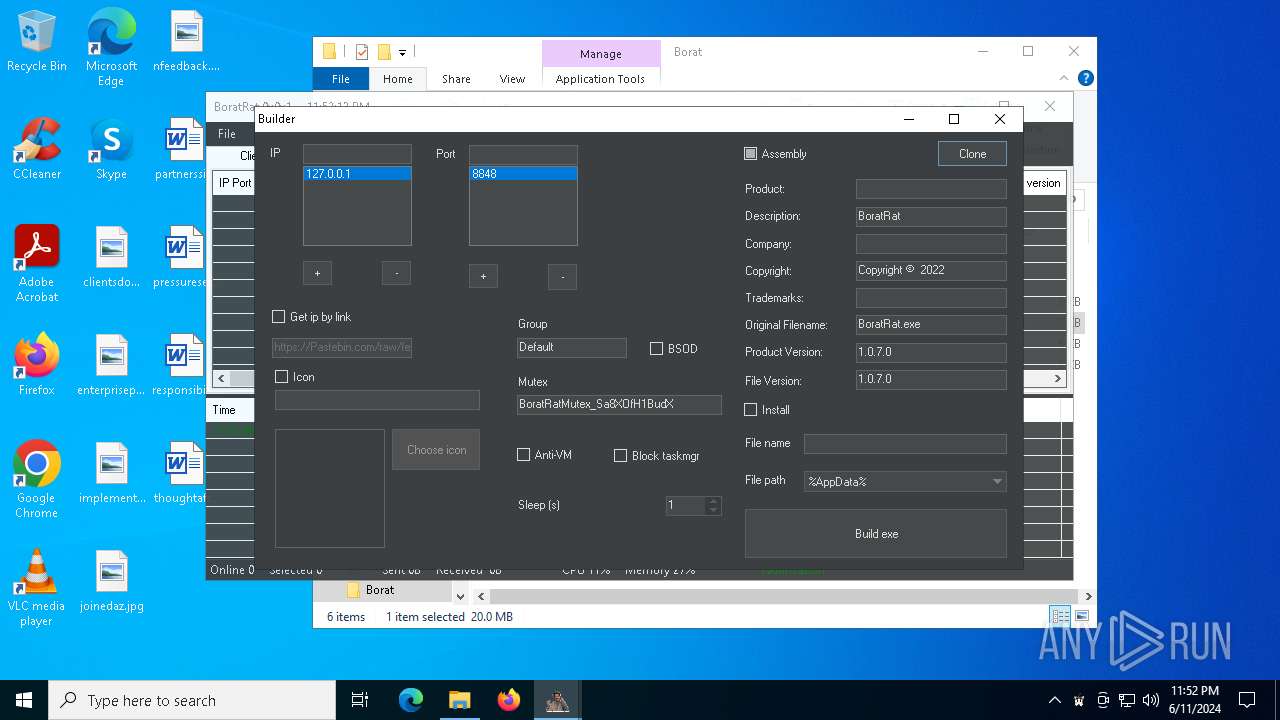Open File Explorer from taskbar
The width and height of the screenshot is (1280, 720).
(x=459, y=700)
